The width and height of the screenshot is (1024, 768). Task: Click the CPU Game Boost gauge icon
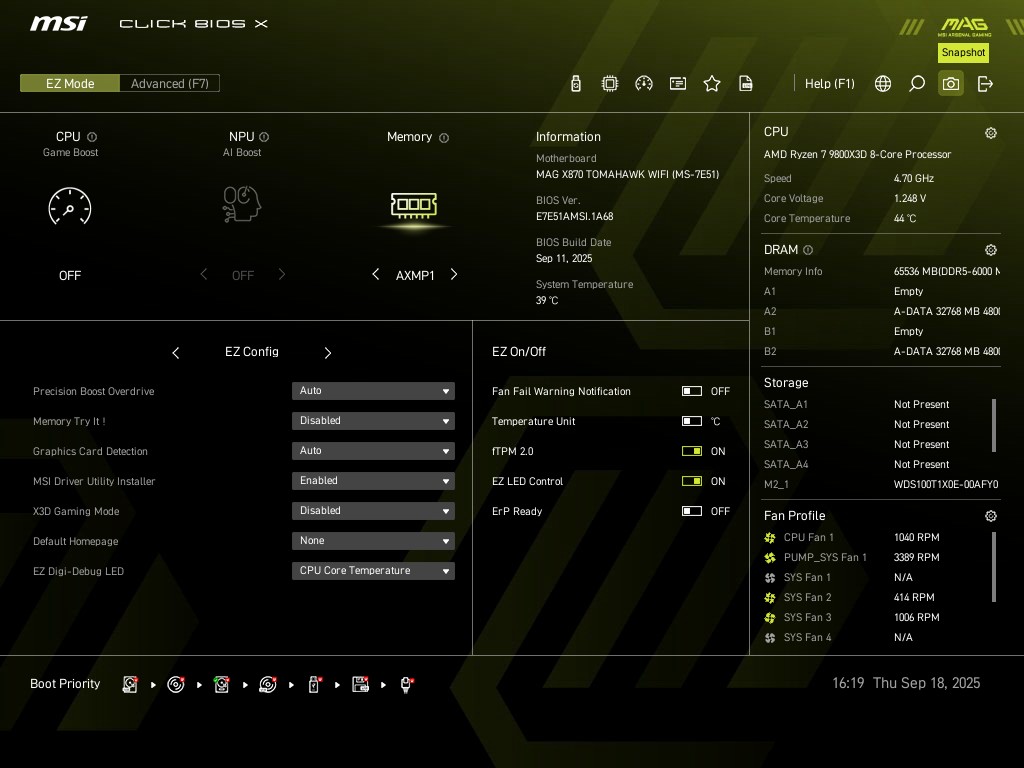pyautogui.click(x=70, y=207)
